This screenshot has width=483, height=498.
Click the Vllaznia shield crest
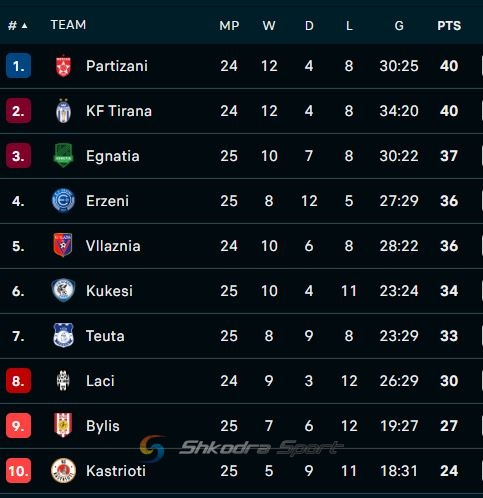click(x=63, y=245)
